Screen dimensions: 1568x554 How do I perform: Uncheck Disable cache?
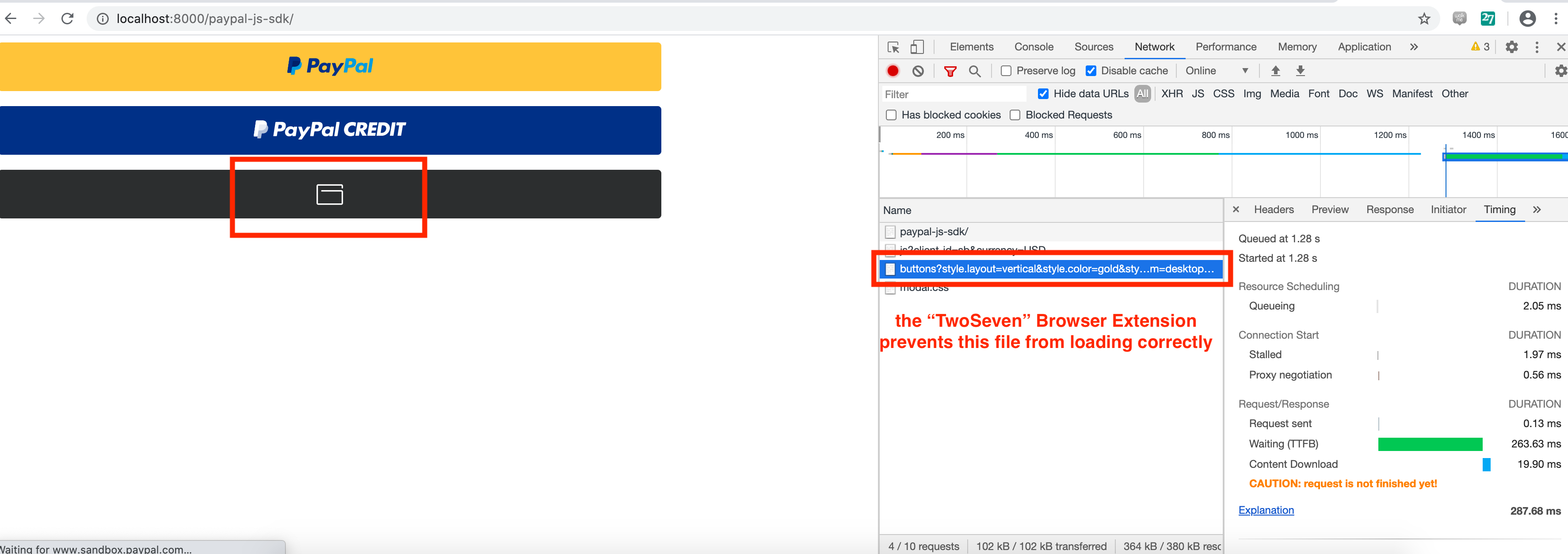click(1091, 71)
